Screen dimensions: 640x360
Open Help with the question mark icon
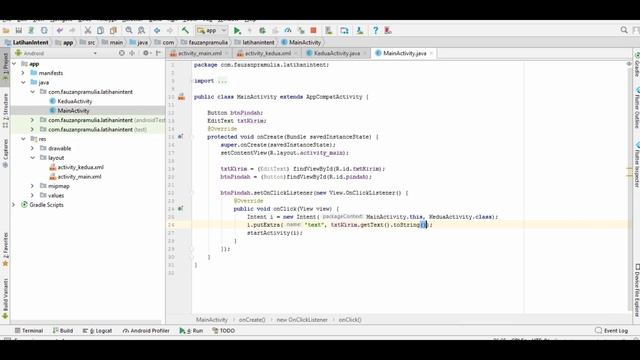click(375, 31)
